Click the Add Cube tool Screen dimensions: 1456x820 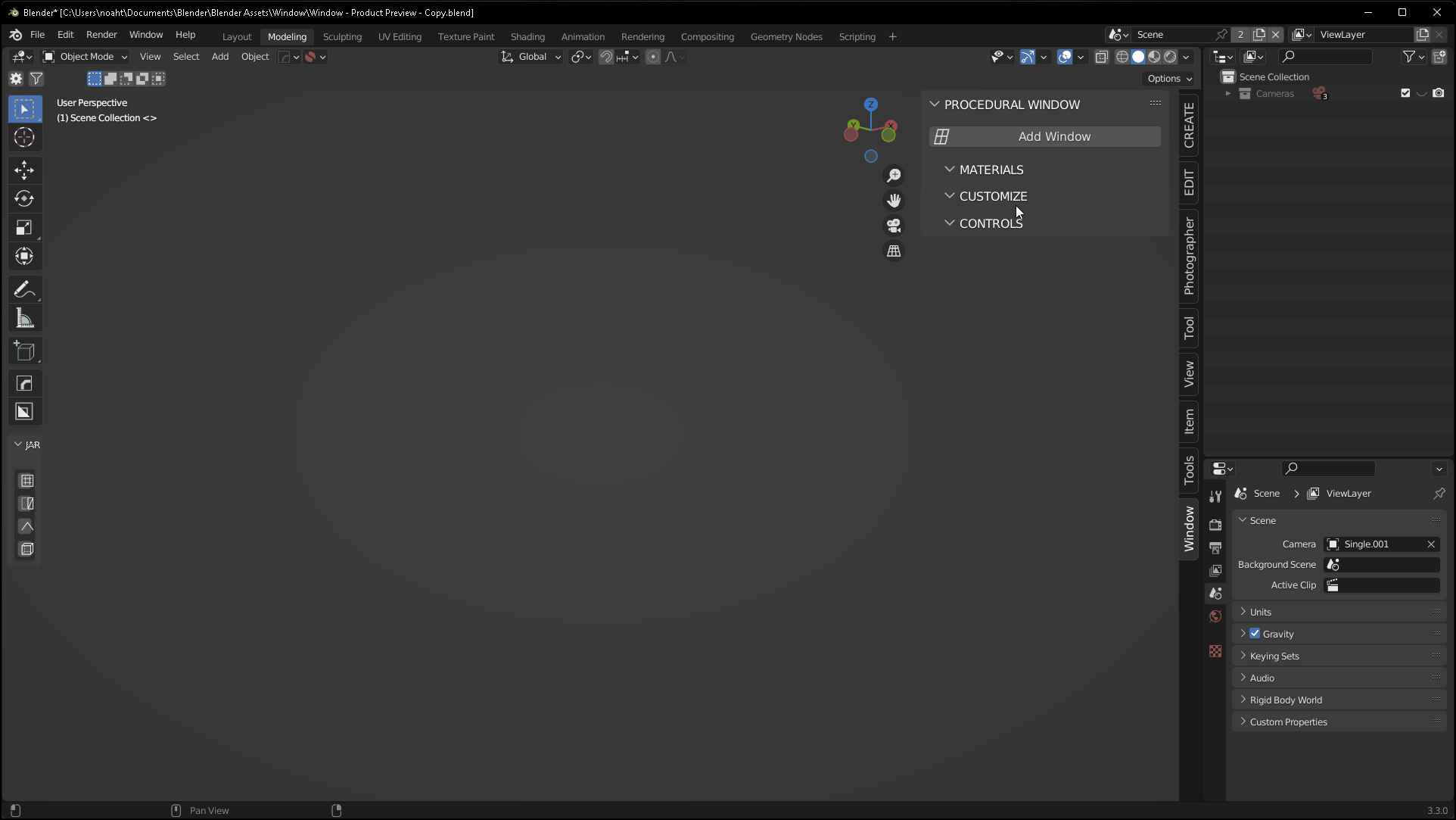coord(24,351)
